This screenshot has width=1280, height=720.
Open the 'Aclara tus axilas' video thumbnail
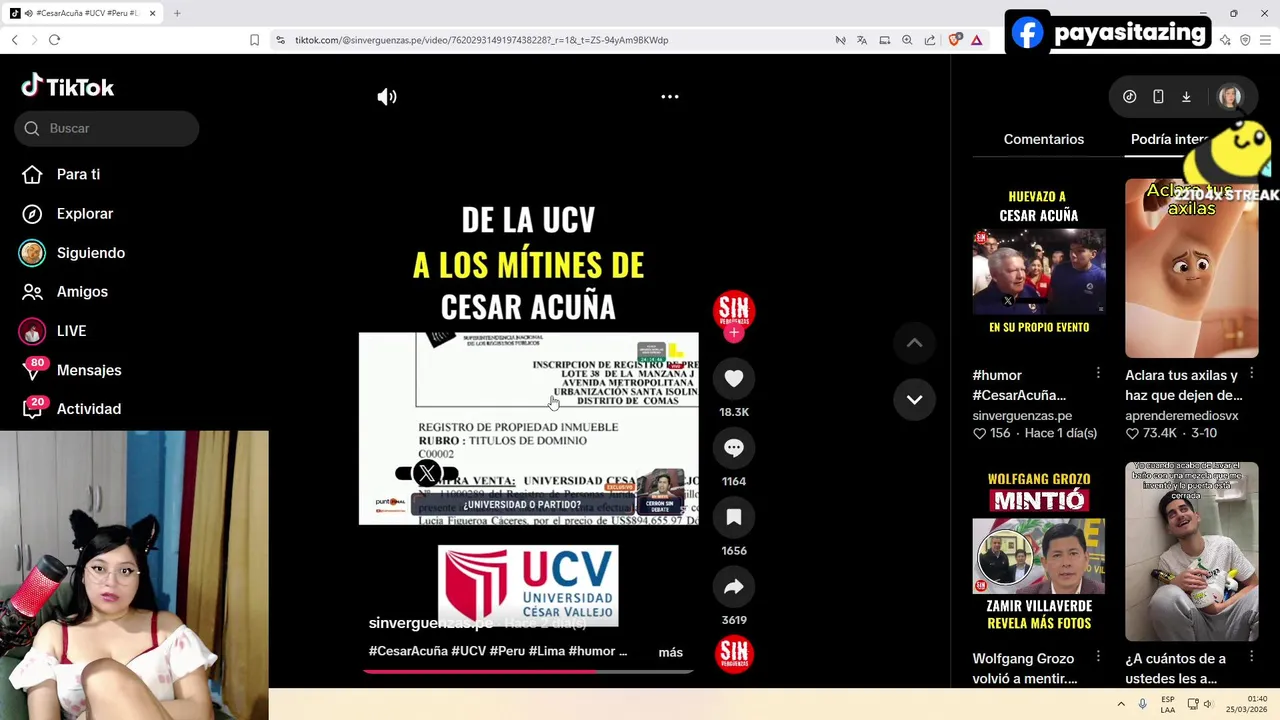point(1192,268)
